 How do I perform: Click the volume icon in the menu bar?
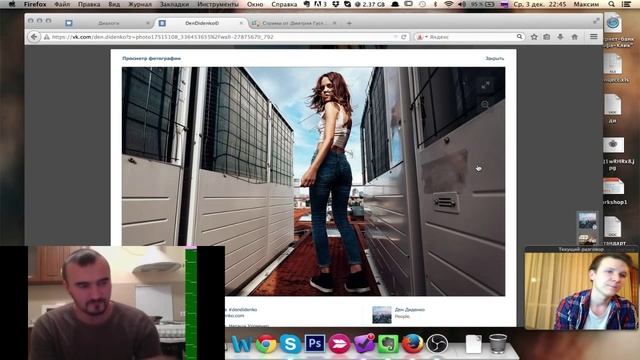[x=462, y=4]
